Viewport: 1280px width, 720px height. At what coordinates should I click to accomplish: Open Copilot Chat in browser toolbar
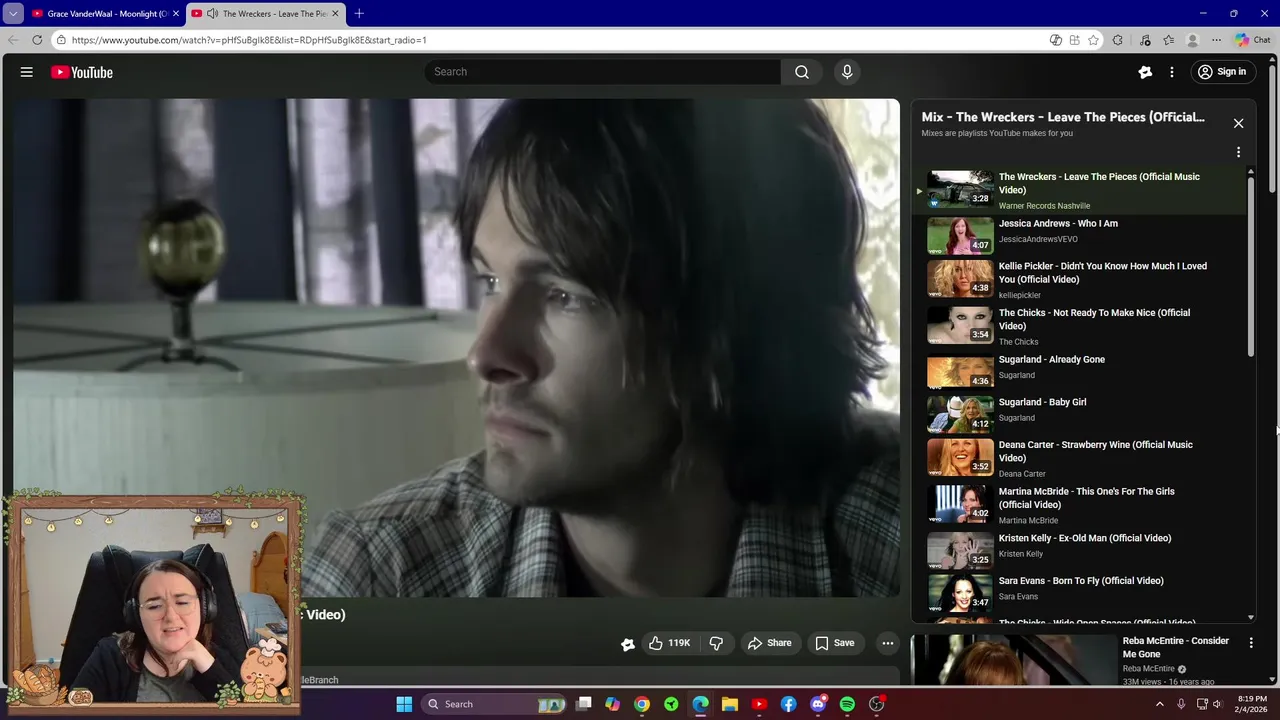(1253, 40)
